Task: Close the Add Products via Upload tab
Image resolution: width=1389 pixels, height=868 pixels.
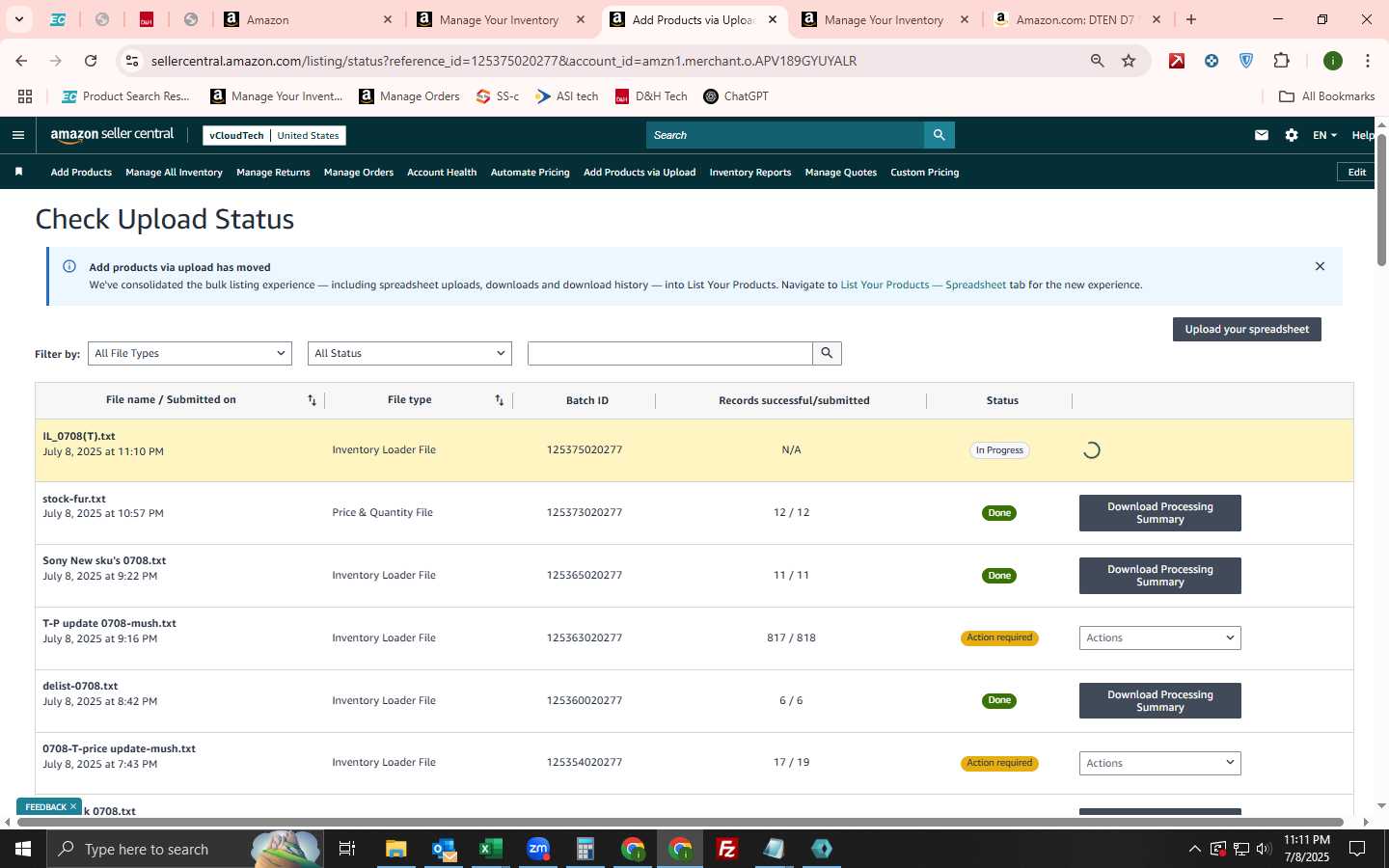Action: click(x=773, y=19)
